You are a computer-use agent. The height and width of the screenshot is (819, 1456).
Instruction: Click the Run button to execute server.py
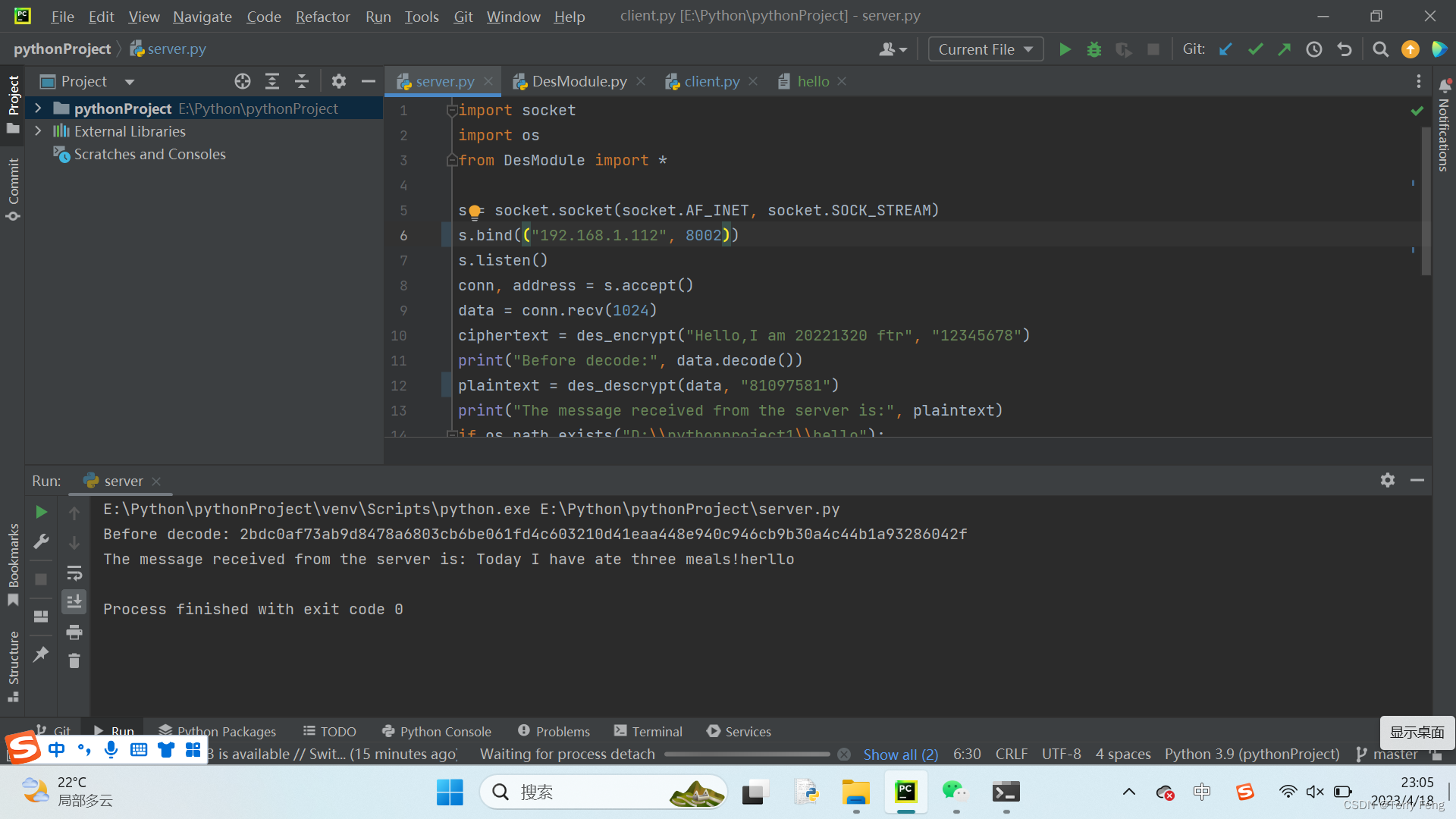click(1065, 48)
